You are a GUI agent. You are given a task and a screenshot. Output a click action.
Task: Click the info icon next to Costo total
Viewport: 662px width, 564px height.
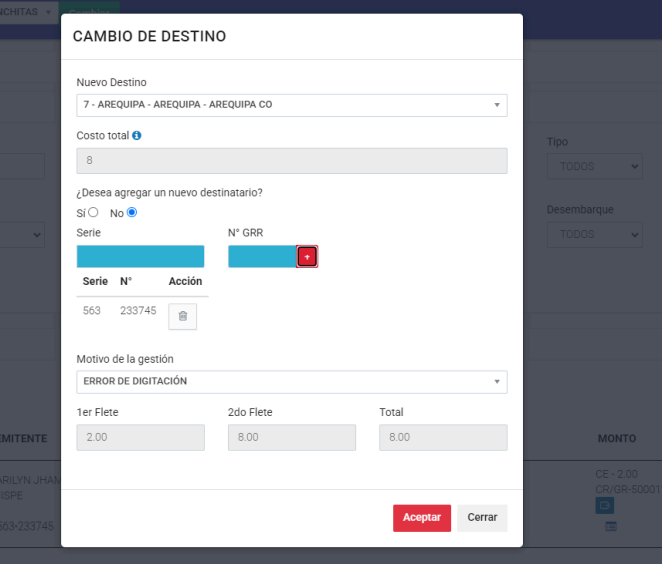(137, 135)
